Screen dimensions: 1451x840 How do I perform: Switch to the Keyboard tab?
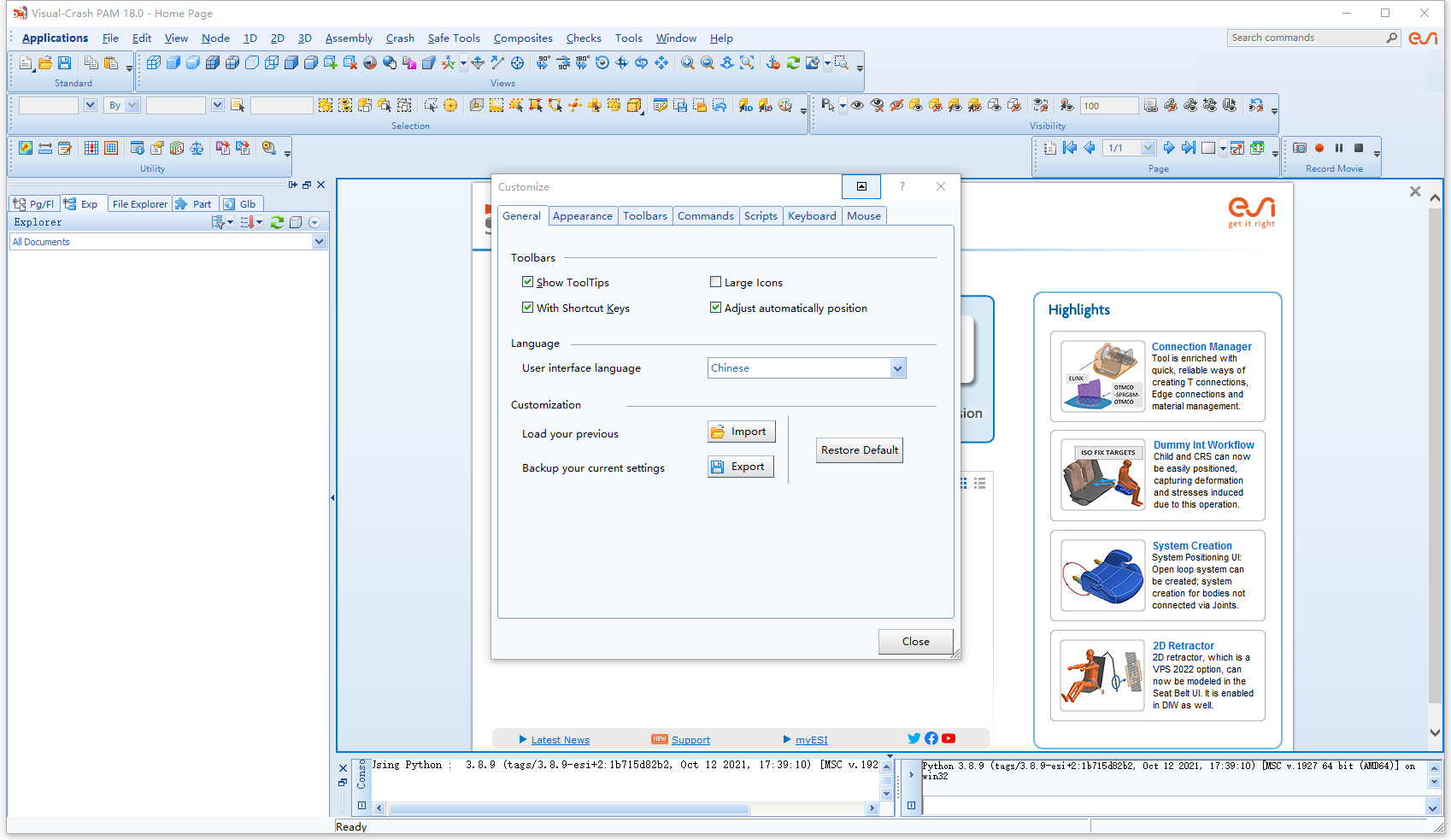812,216
